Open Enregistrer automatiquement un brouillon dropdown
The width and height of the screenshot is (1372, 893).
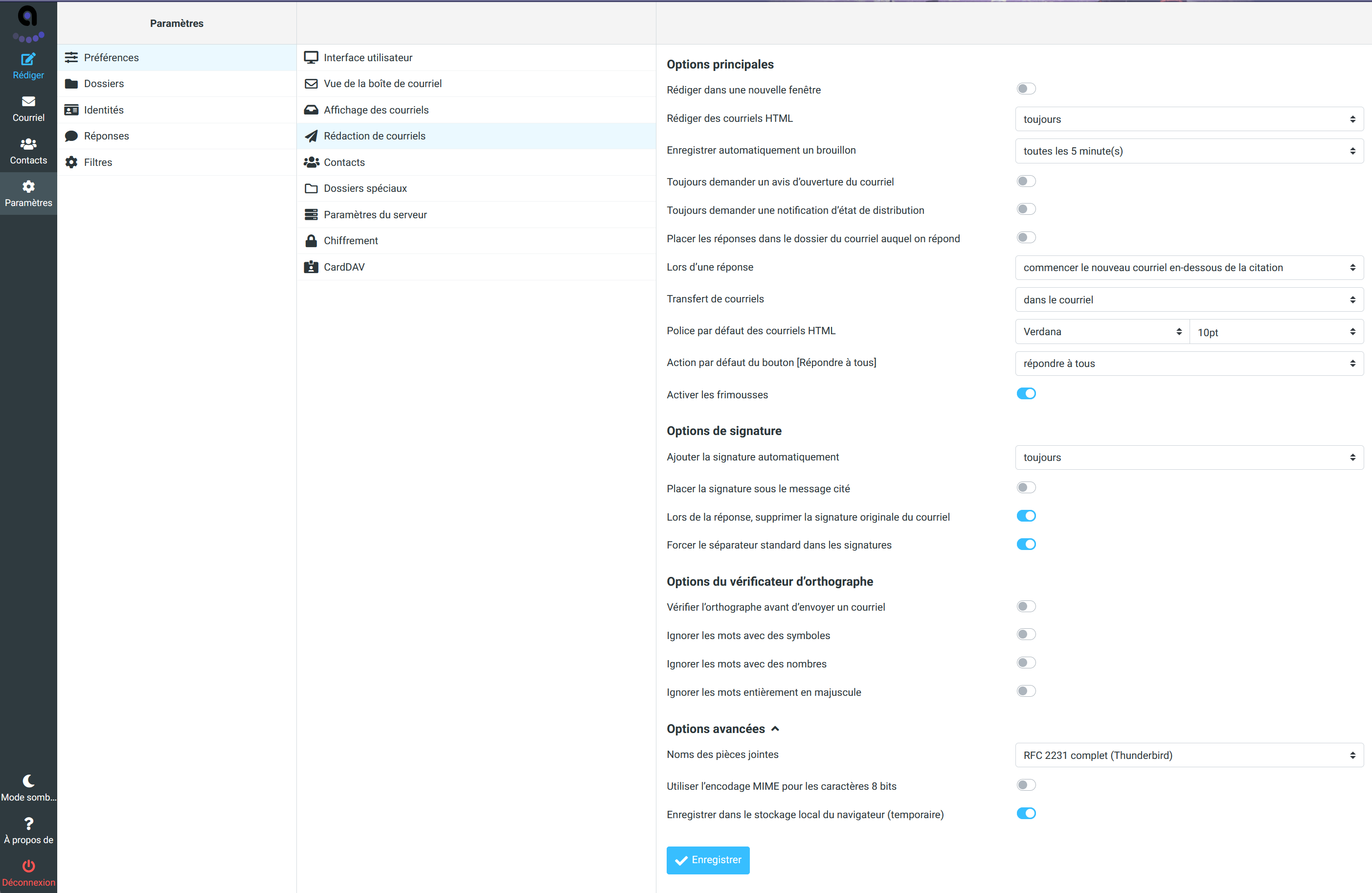(x=1189, y=151)
